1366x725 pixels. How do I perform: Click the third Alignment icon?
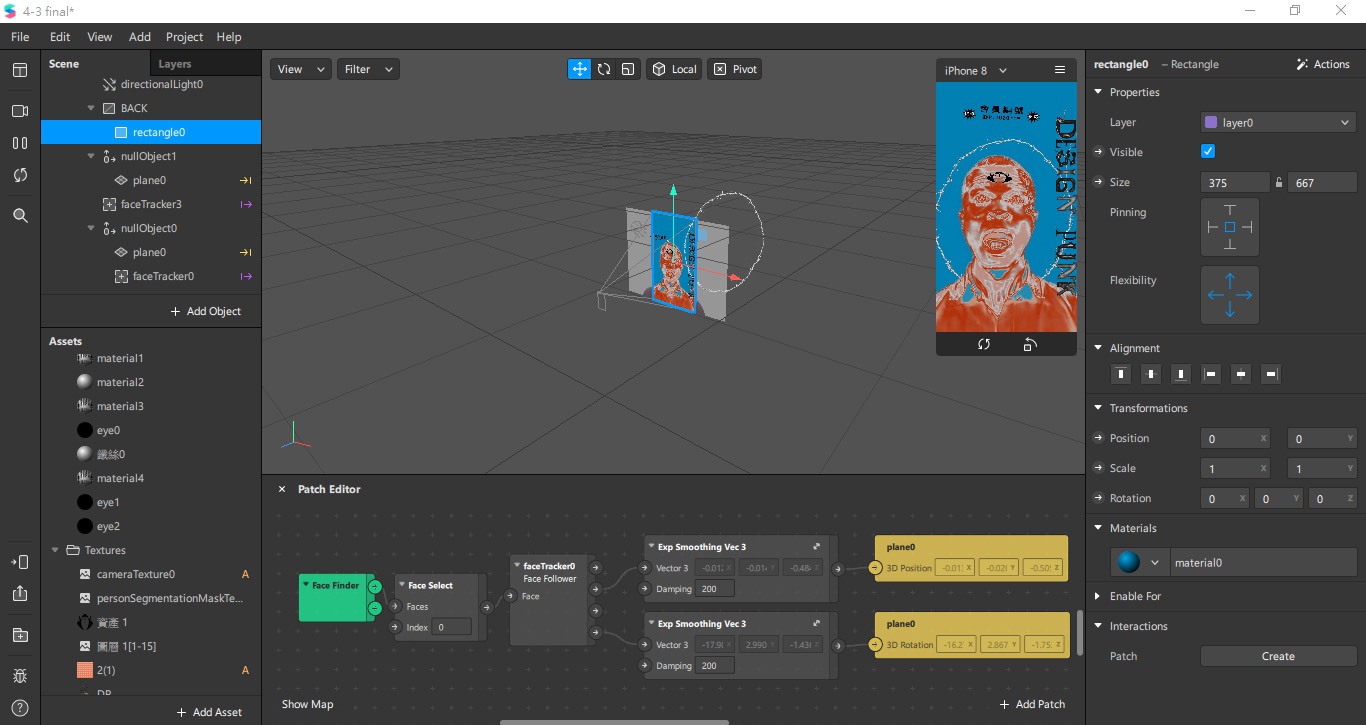(1181, 374)
